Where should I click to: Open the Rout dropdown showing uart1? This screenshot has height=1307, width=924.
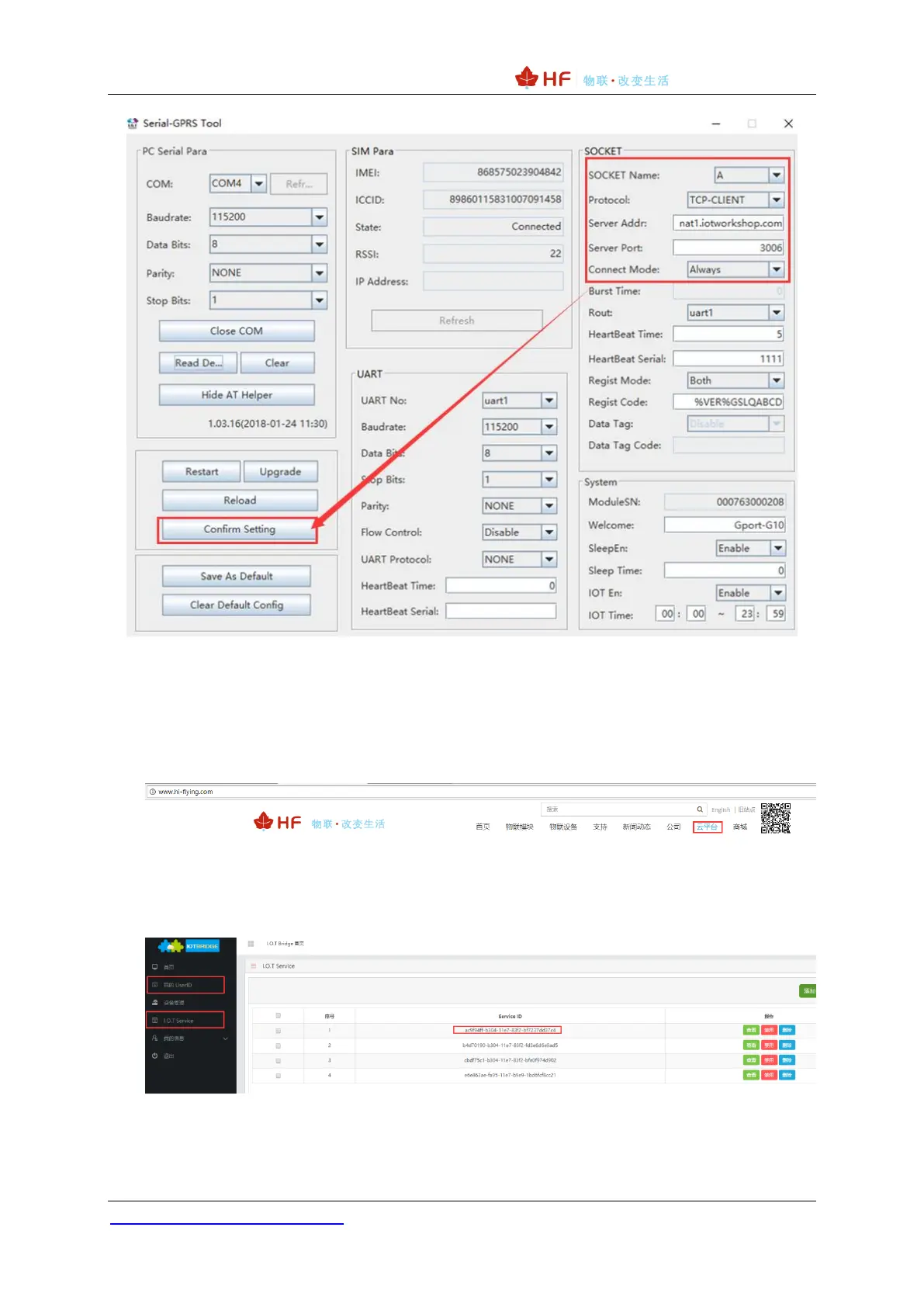pyautogui.click(x=777, y=313)
